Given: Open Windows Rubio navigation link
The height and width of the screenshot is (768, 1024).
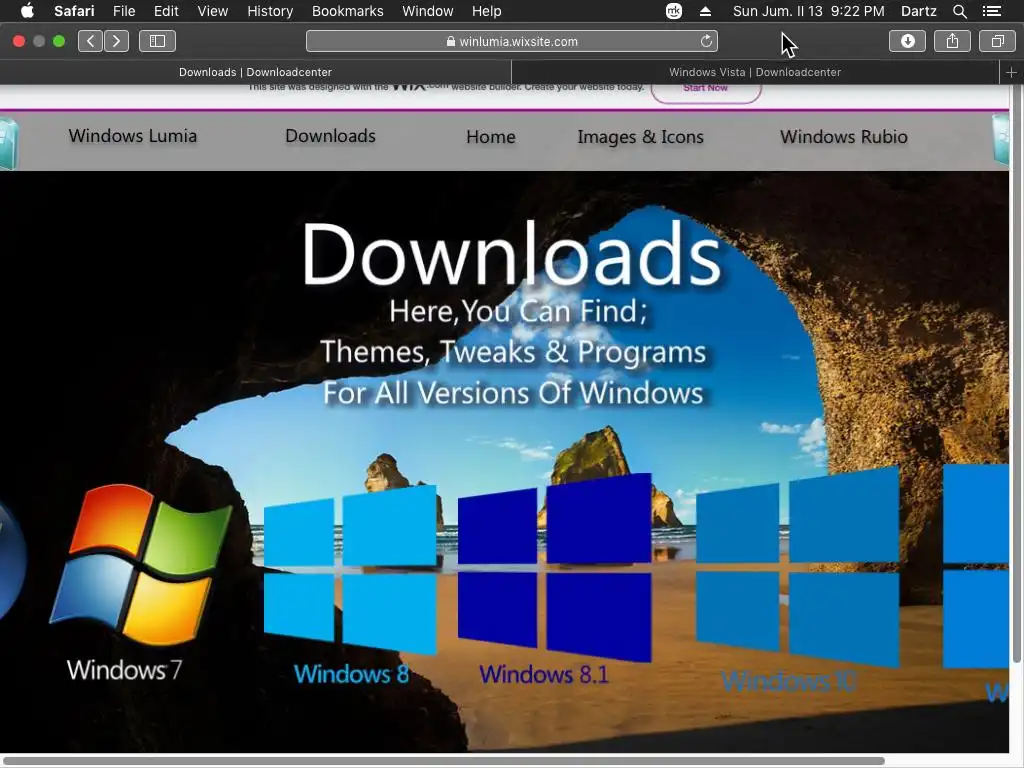Looking at the screenshot, I should (x=844, y=136).
